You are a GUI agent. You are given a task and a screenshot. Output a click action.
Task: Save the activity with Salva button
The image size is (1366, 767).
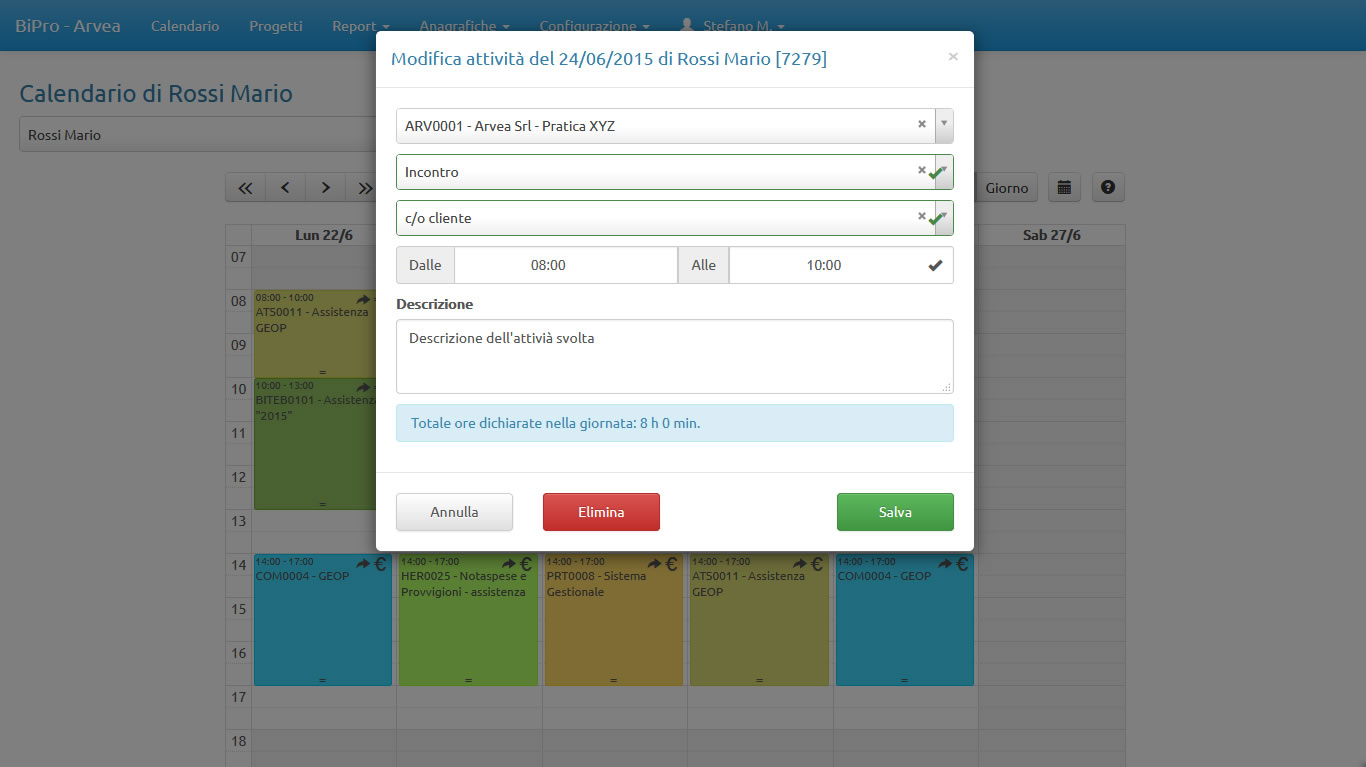[x=895, y=512]
